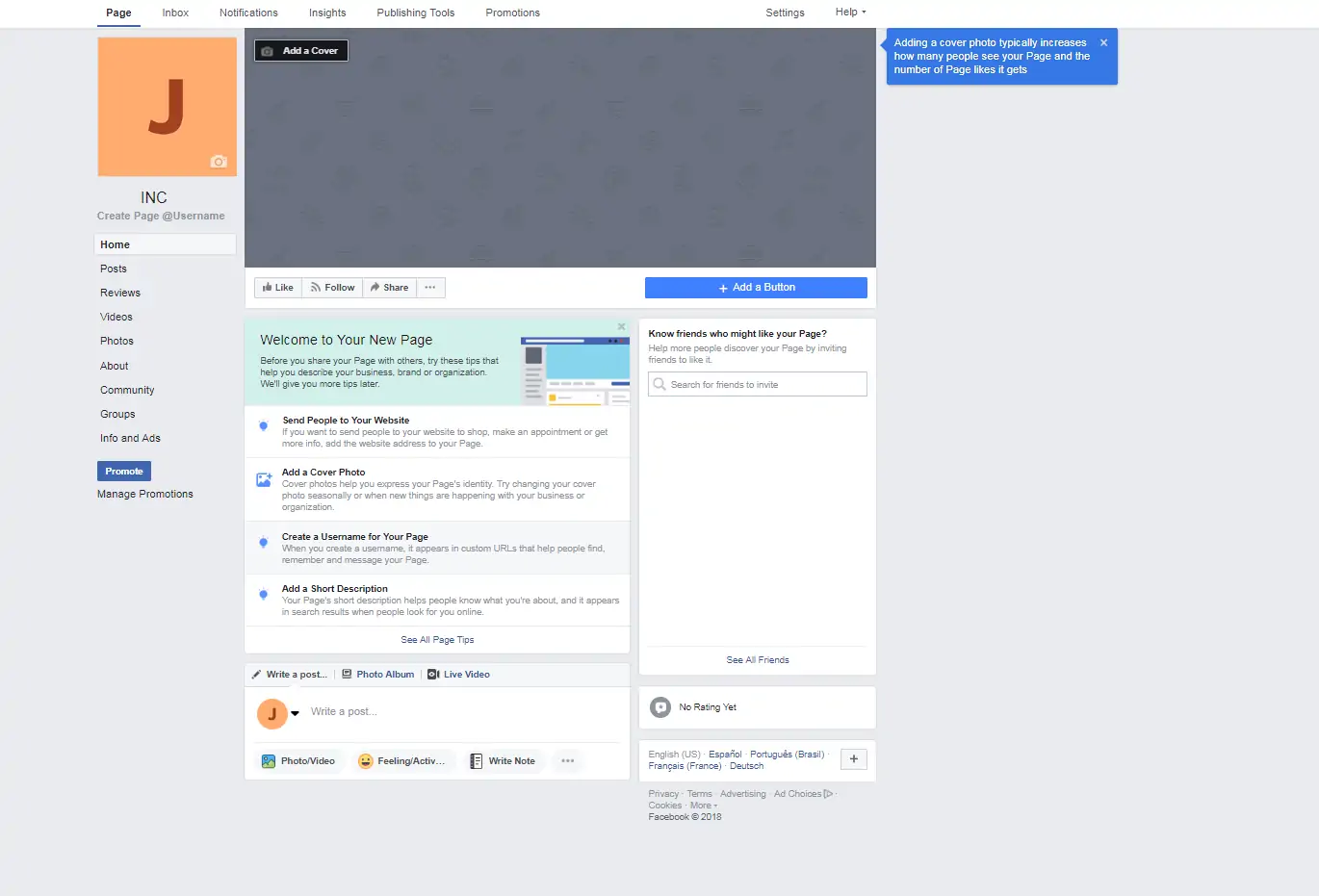Click the Like thumbs-up button
The image size is (1319, 896).
pyautogui.click(x=278, y=288)
